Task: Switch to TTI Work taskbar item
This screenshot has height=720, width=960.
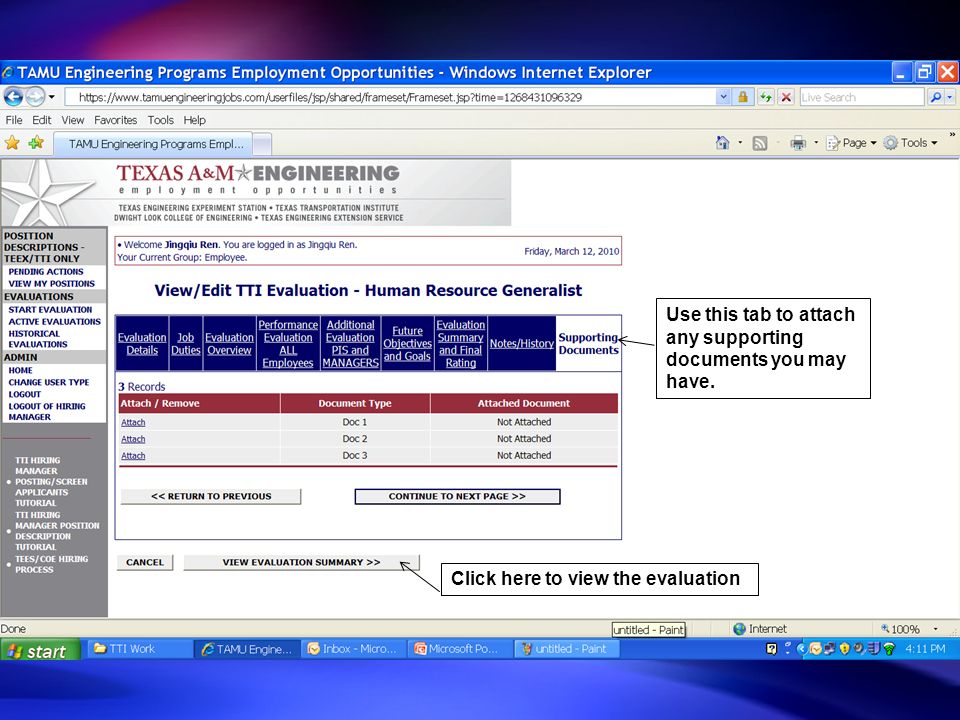Action: [140, 649]
